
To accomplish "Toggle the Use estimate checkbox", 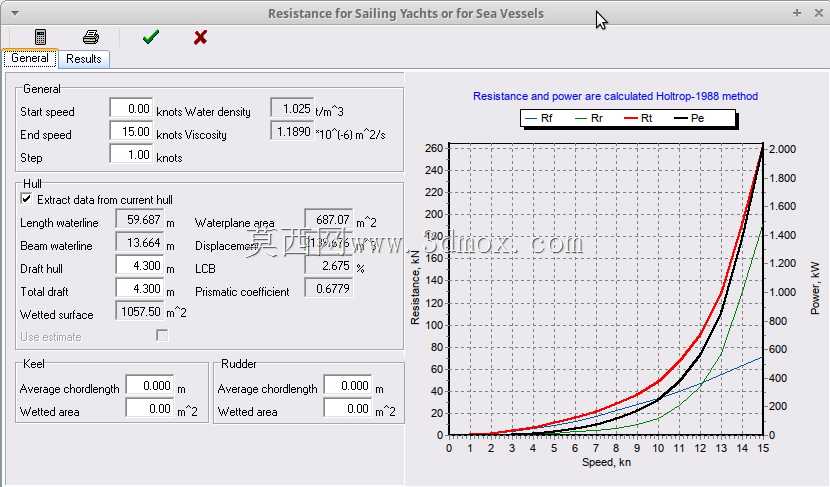I will (x=162, y=335).
